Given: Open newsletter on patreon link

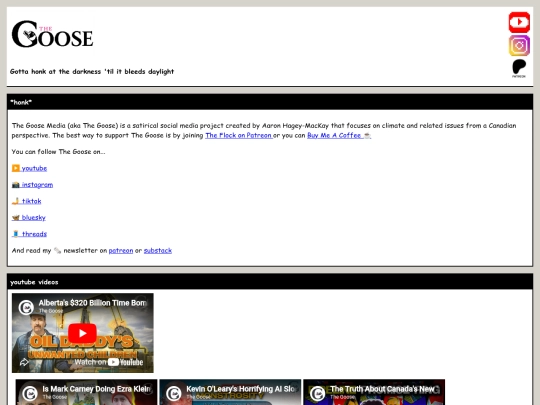Looking at the screenshot, I should 121,250.
